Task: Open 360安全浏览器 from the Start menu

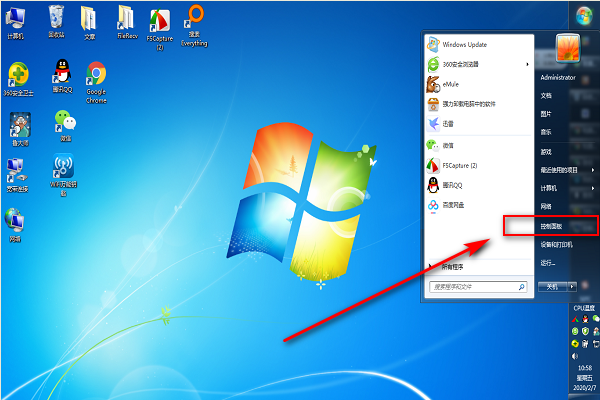Action: point(479,64)
